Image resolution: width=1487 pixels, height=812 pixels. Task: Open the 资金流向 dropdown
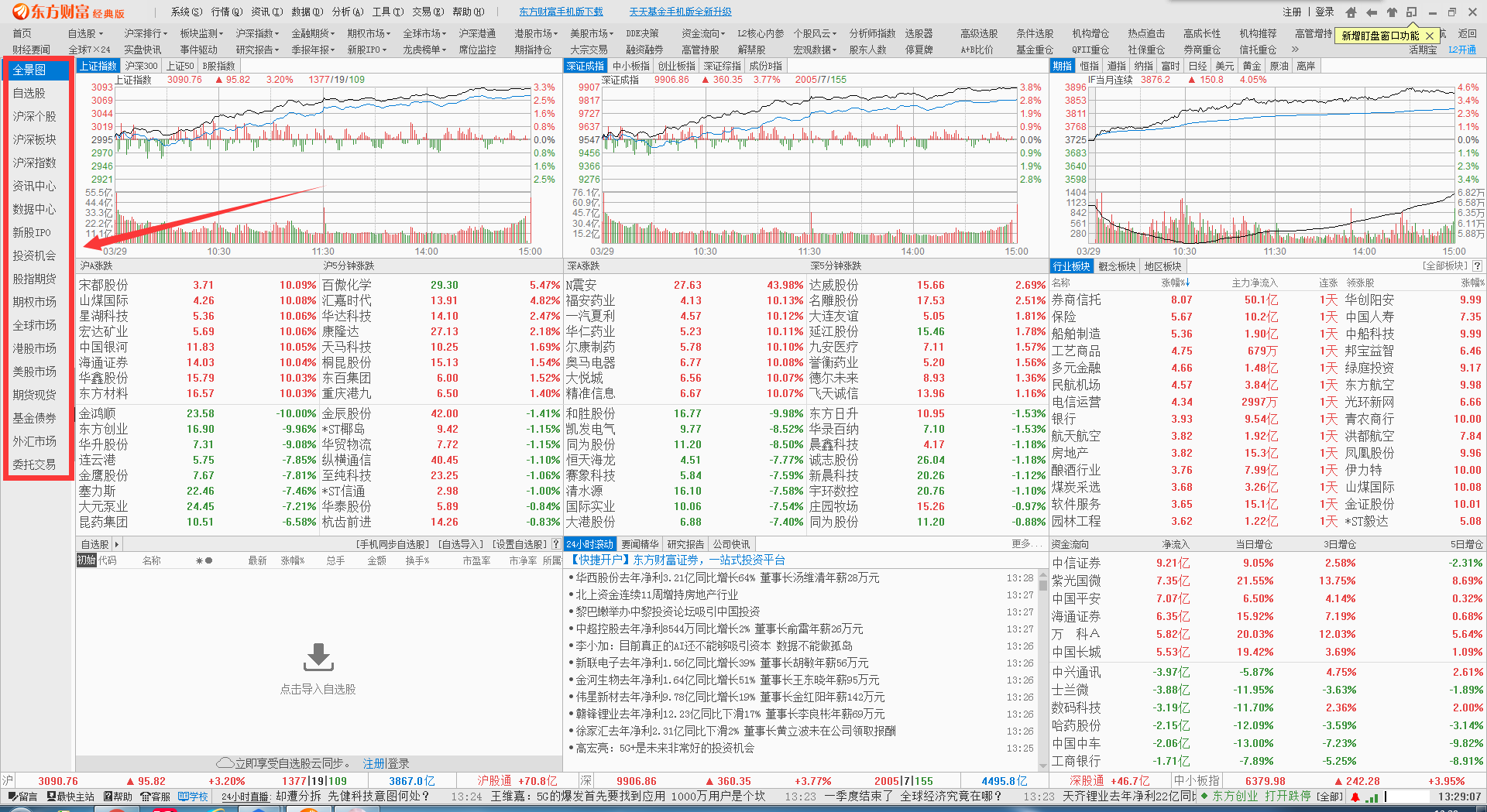703,34
